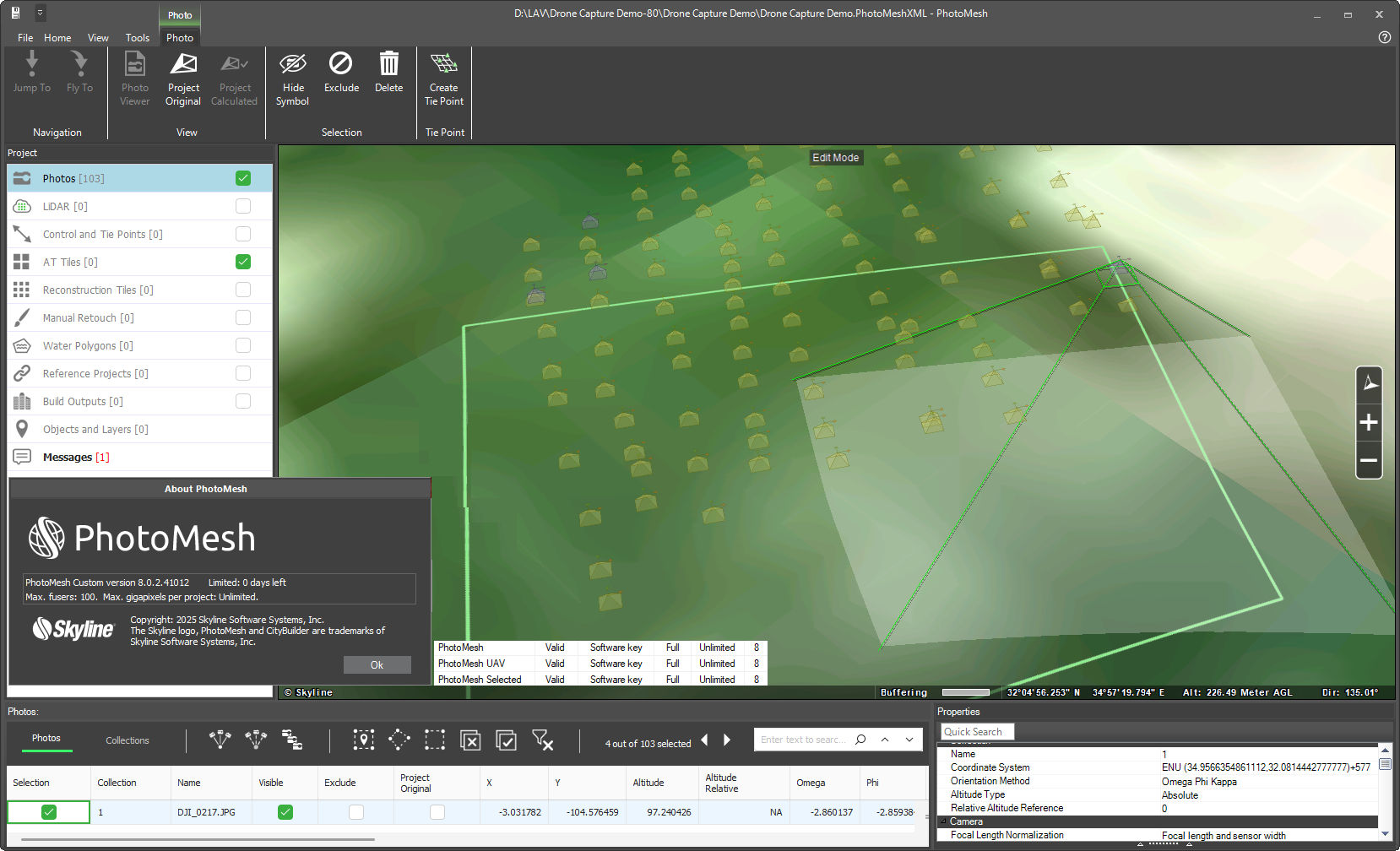Select the Create Tie Point tool
The width and height of the screenshot is (1400, 851).
click(x=443, y=78)
